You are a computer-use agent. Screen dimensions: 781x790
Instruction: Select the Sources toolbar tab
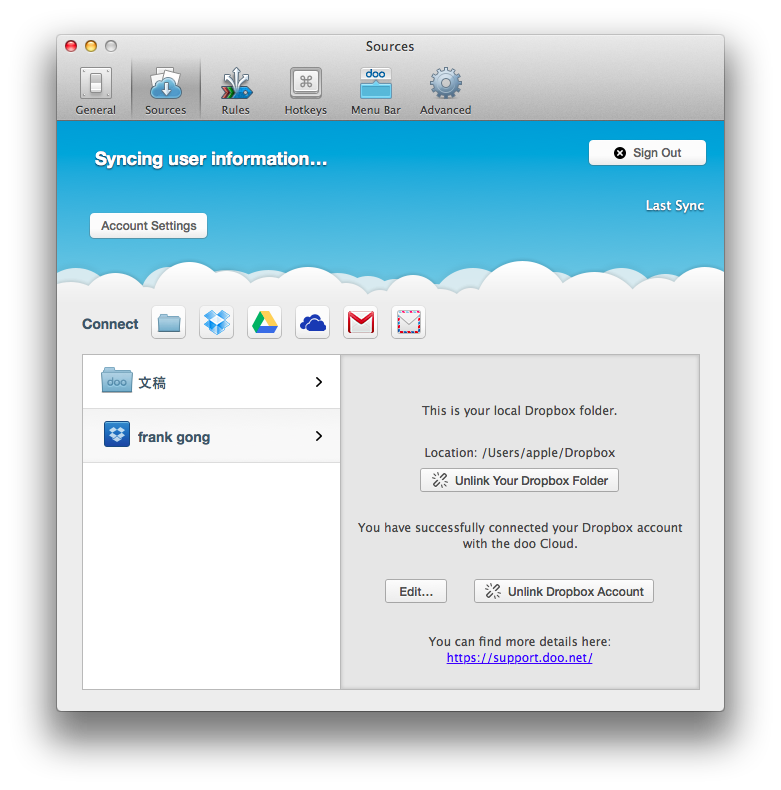tap(166, 91)
